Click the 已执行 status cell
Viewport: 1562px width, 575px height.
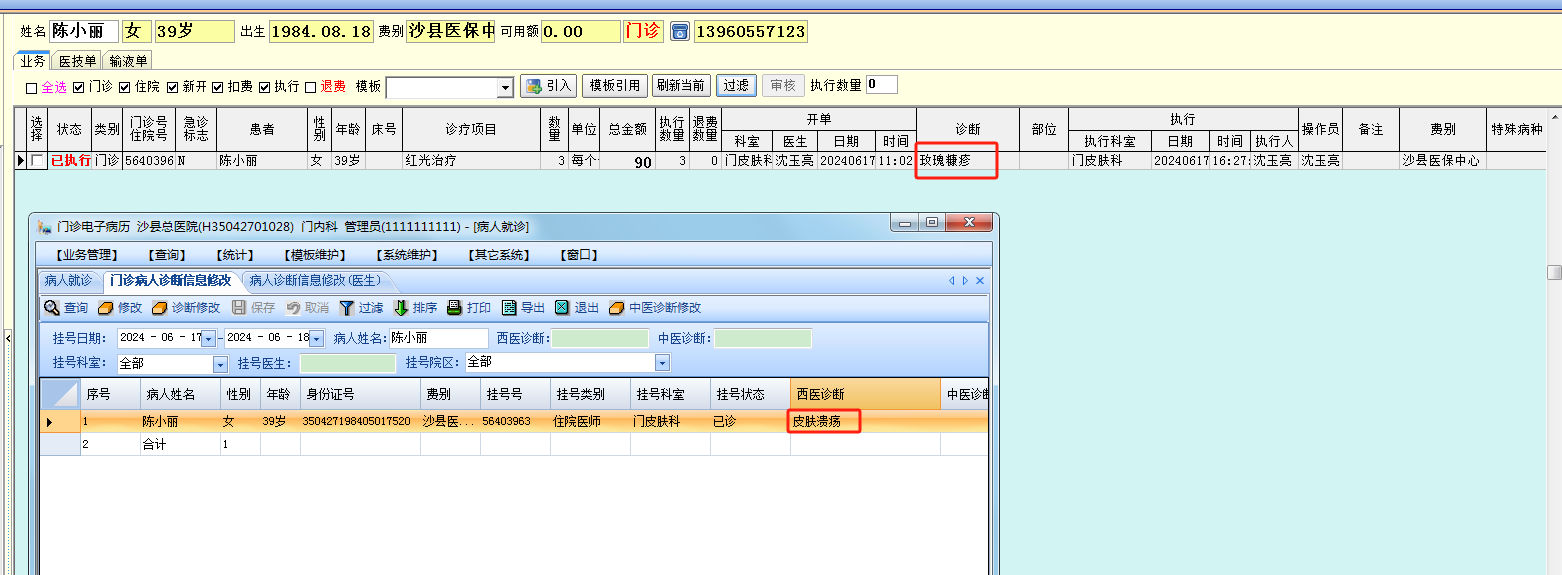pyautogui.click(x=70, y=160)
